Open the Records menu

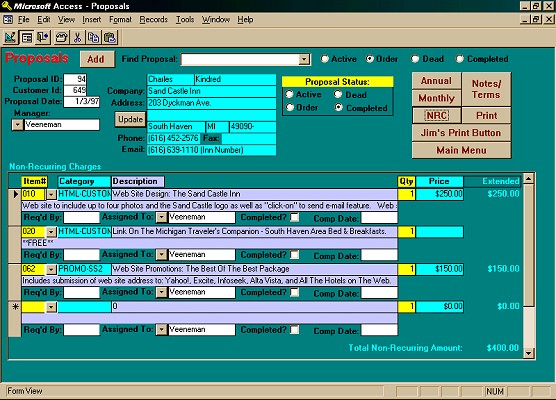(x=154, y=20)
